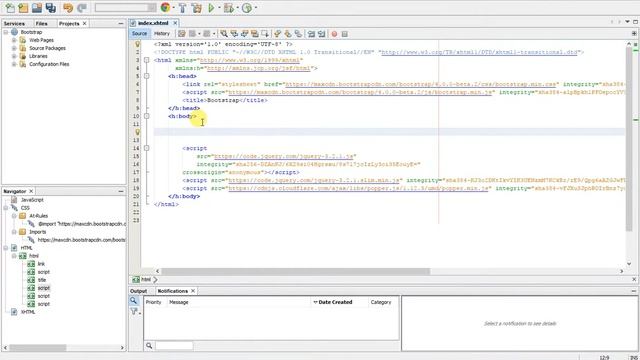Click the jquery-3.2.1.js URL link in code
Screen dimensions: 640x360
coord(284,156)
